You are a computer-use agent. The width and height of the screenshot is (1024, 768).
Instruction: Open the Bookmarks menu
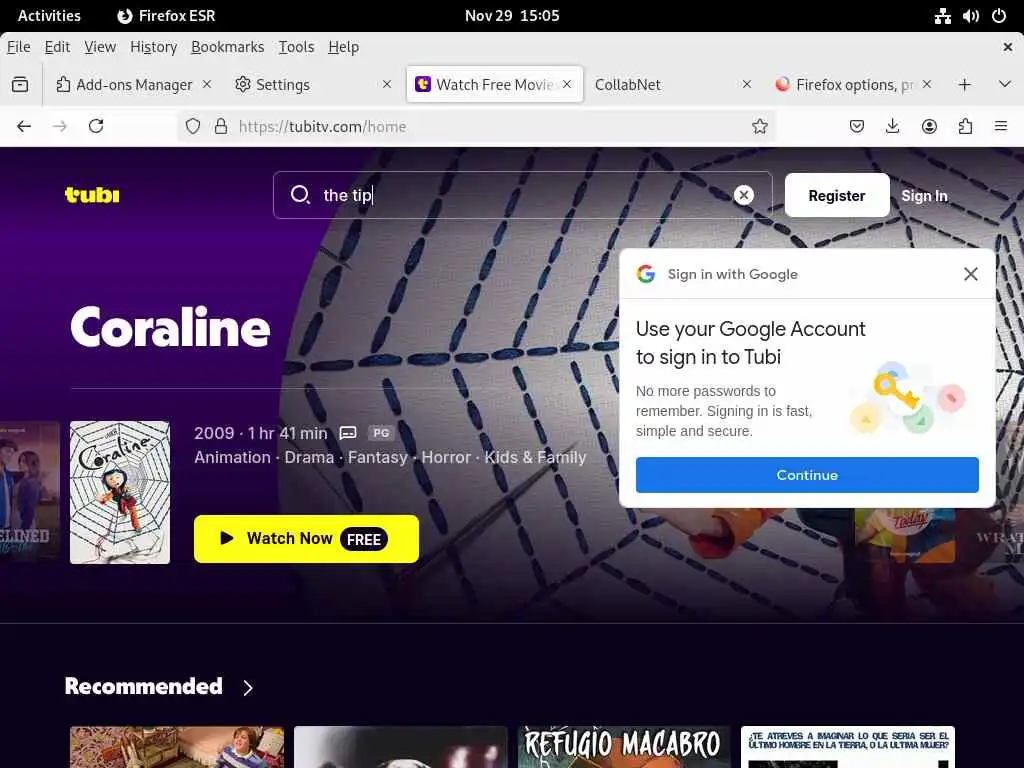227,47
